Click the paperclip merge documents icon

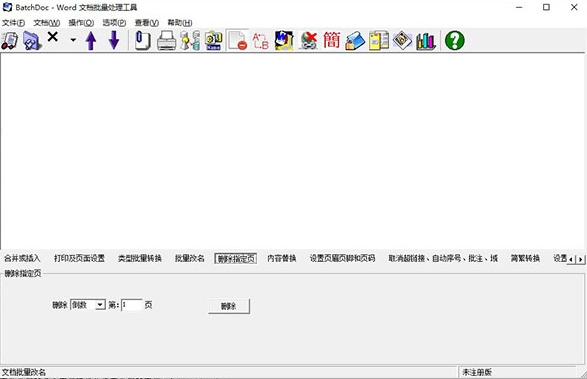[x=143, y=40]
